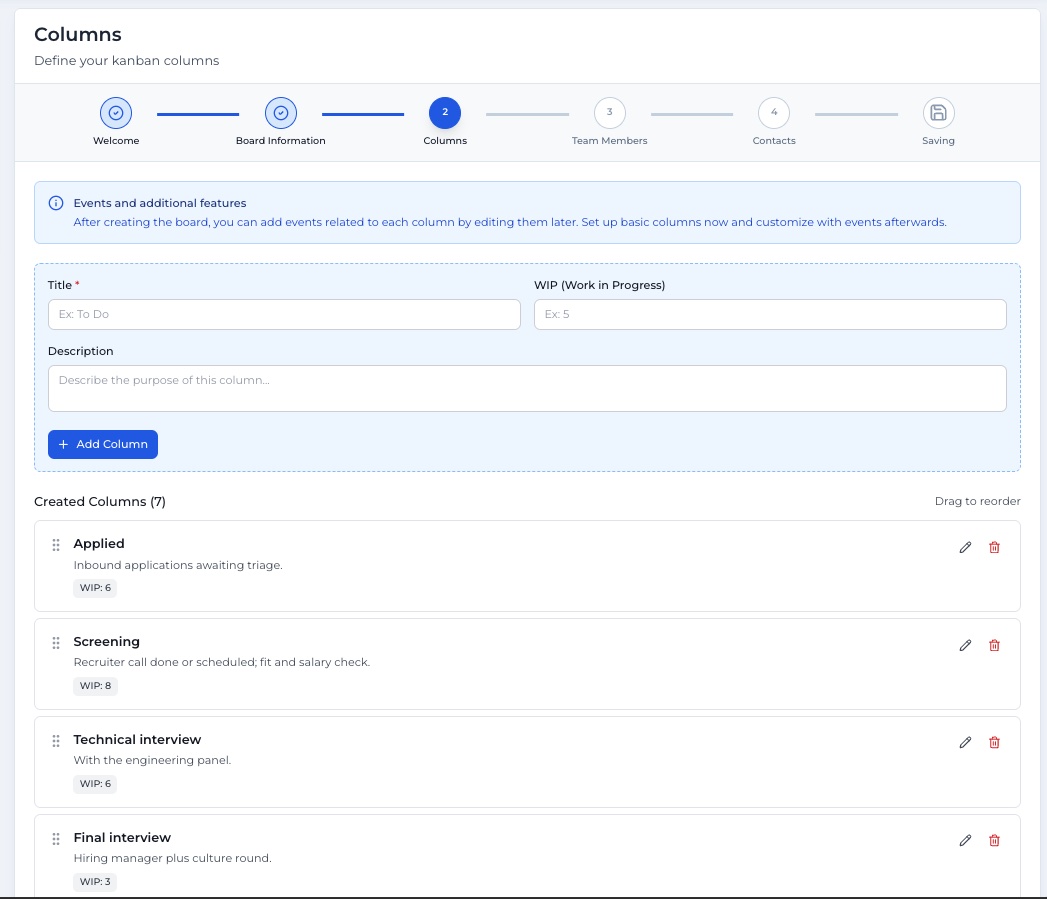Viewport: 1047px width, 899px height.
Task: Focus the WIP input field
Action: 770,314
